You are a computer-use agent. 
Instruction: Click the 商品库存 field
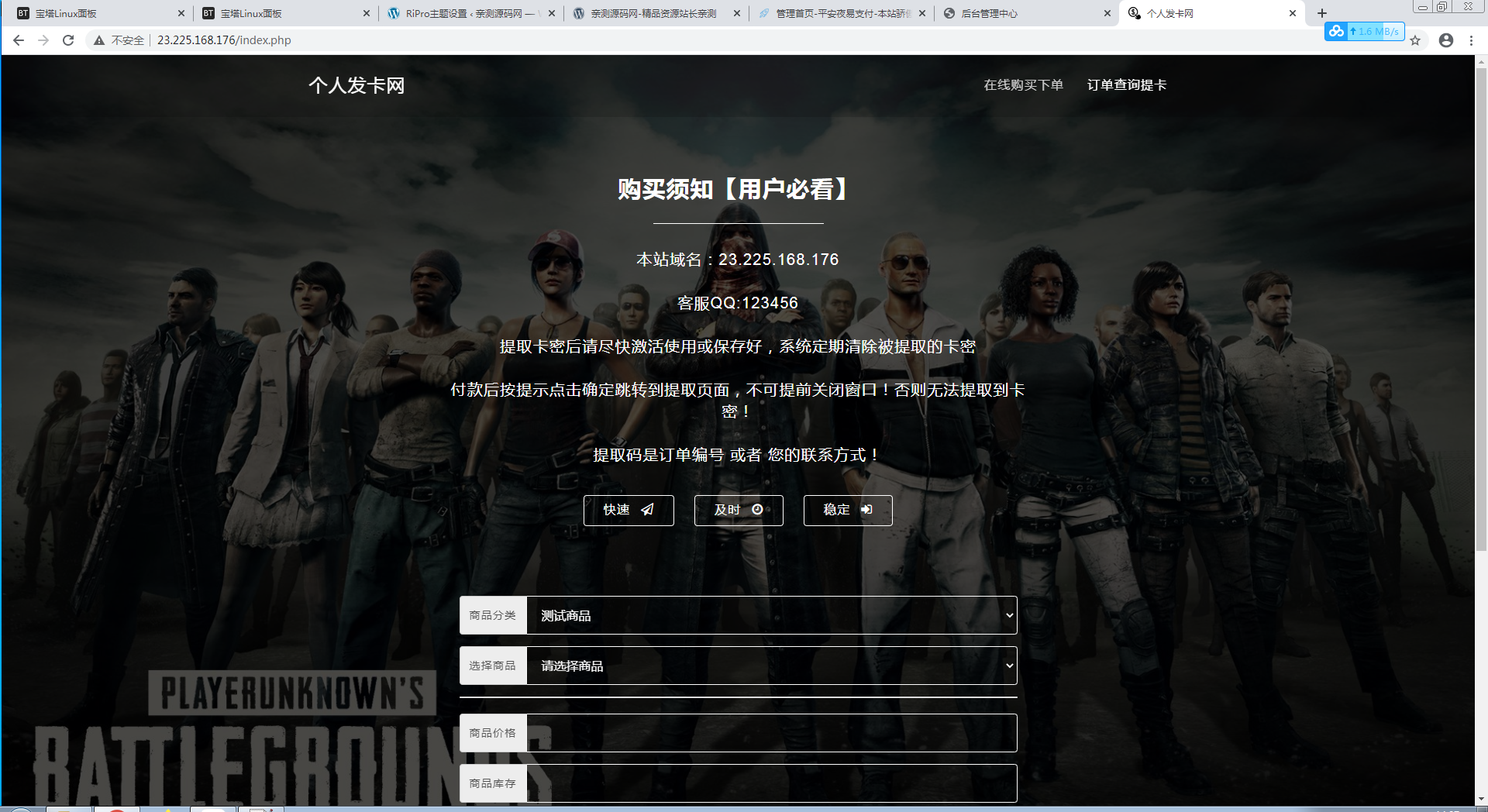tap(772, 783)
